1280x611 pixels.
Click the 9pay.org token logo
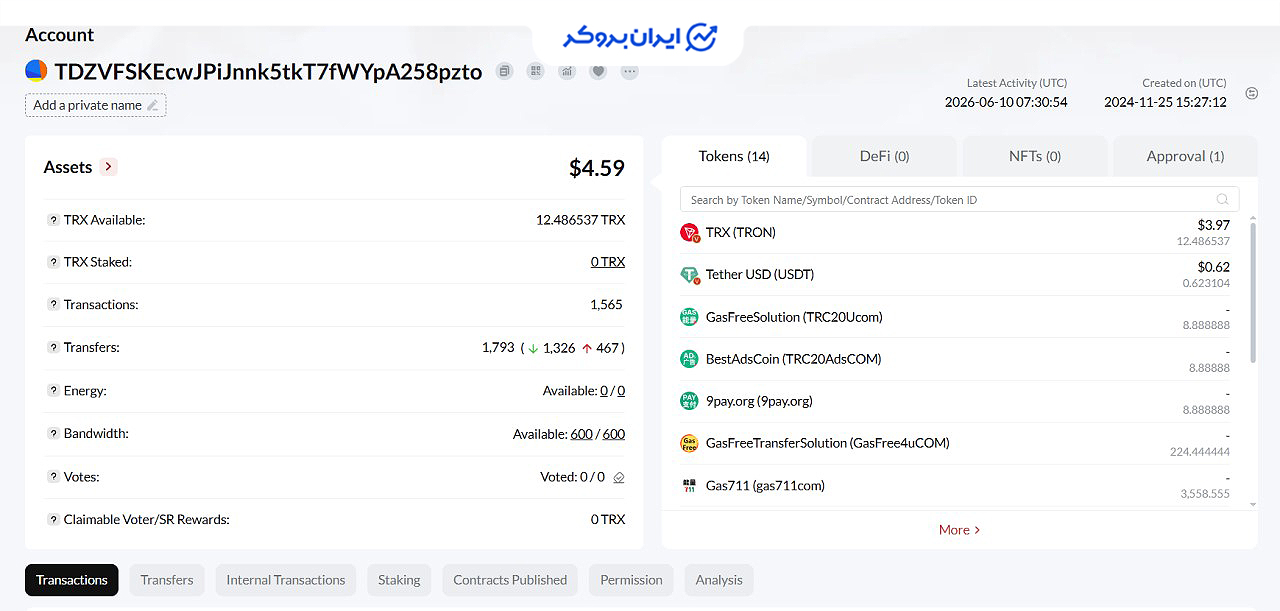pyautogui.click(x=689, y=401)
